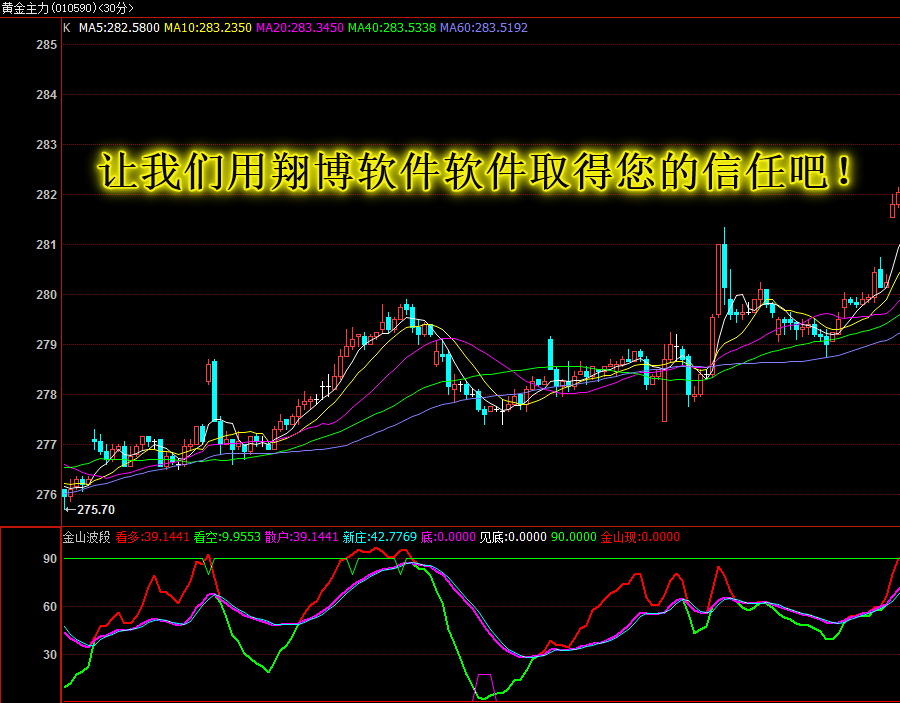Select the 金山现:0.0000 value
The height and width of the screenshot is (703, 900).
tap(640, 537)
